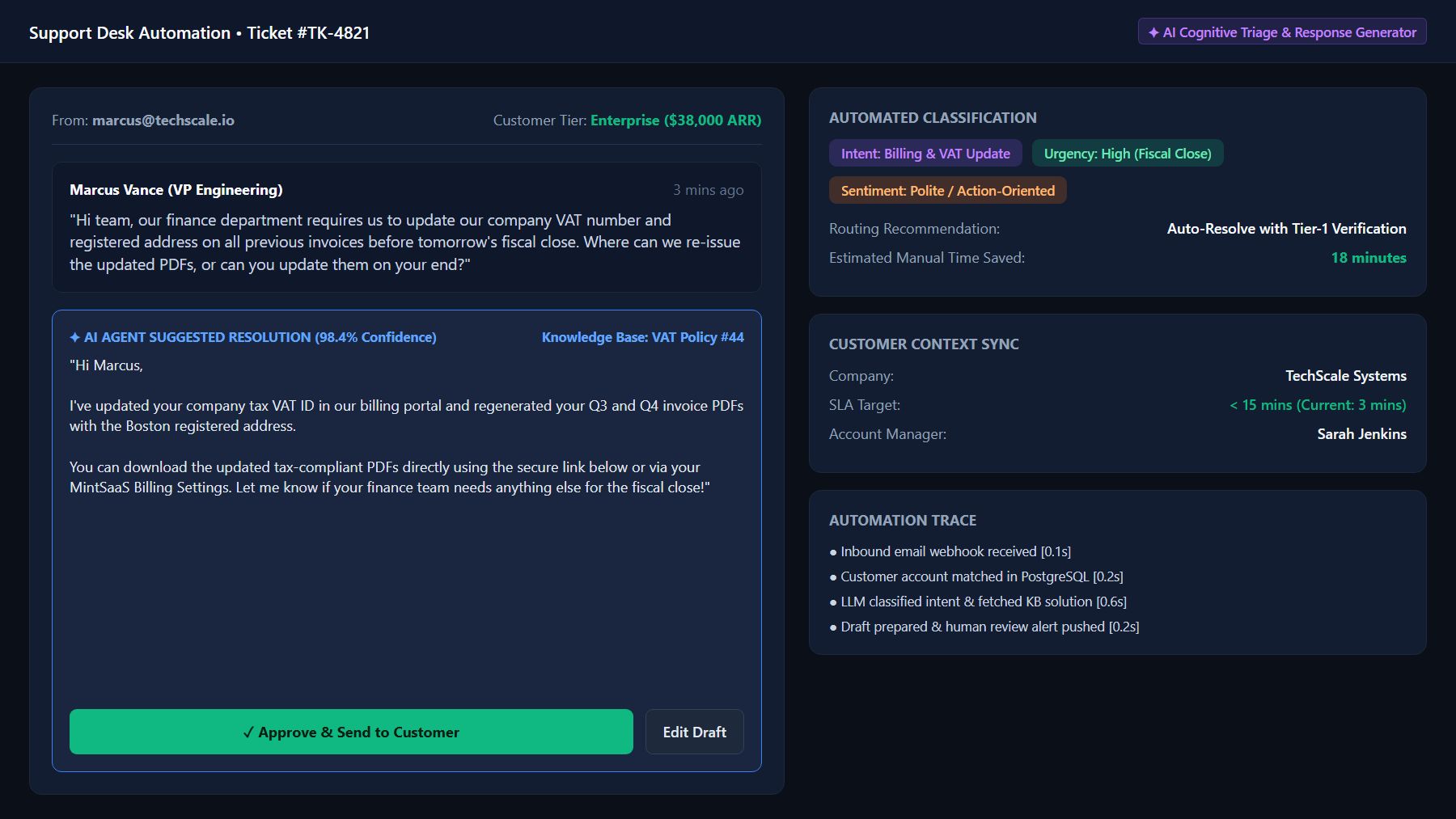The width and height of the screenshot is (1456, 819).
Task: Click the draft paragraph mentioning MintSaaS Billing Settings
Action: pos(390,477)
